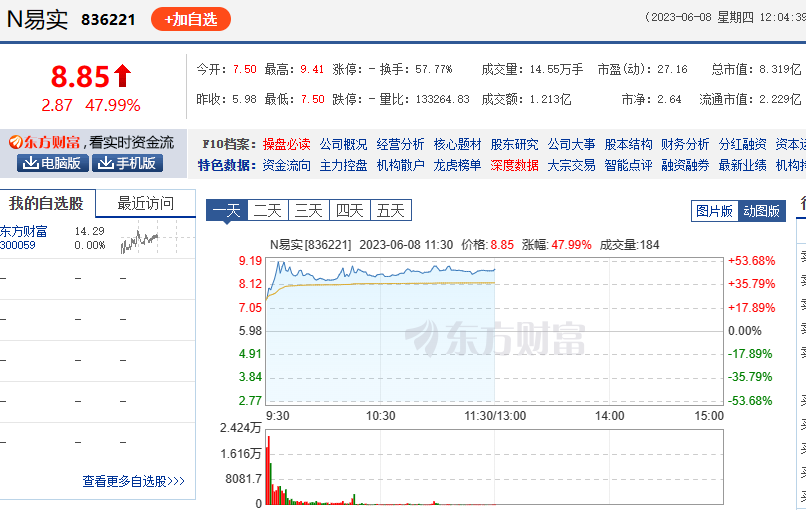The height and width of the screenshot is (510, 806).
Task: Open 深度数据 link
Action: pyautogui.click(x=514, y=165)
